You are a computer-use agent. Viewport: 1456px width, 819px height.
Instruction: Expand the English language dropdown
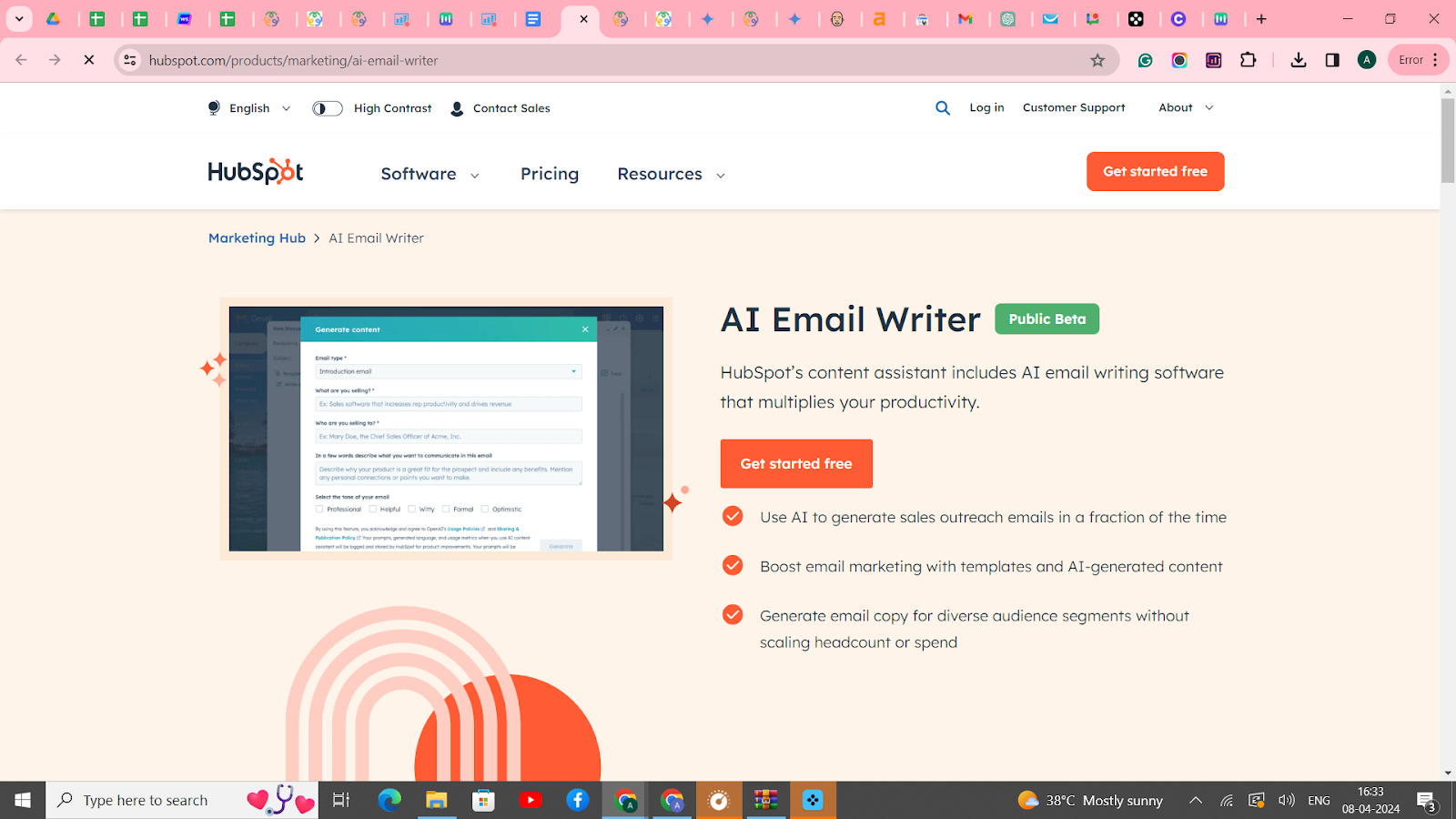pos(249,108)
